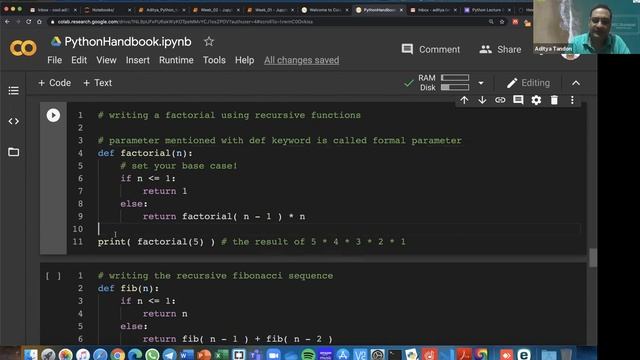The height and width of the screenshot is (360, 640).
Task: Open WhatsApp from the dock
Action: click(x=152, y=354)
